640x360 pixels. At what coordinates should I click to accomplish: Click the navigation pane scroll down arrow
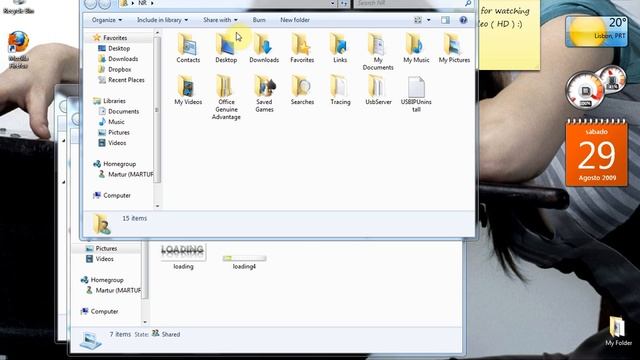point(158,206)
